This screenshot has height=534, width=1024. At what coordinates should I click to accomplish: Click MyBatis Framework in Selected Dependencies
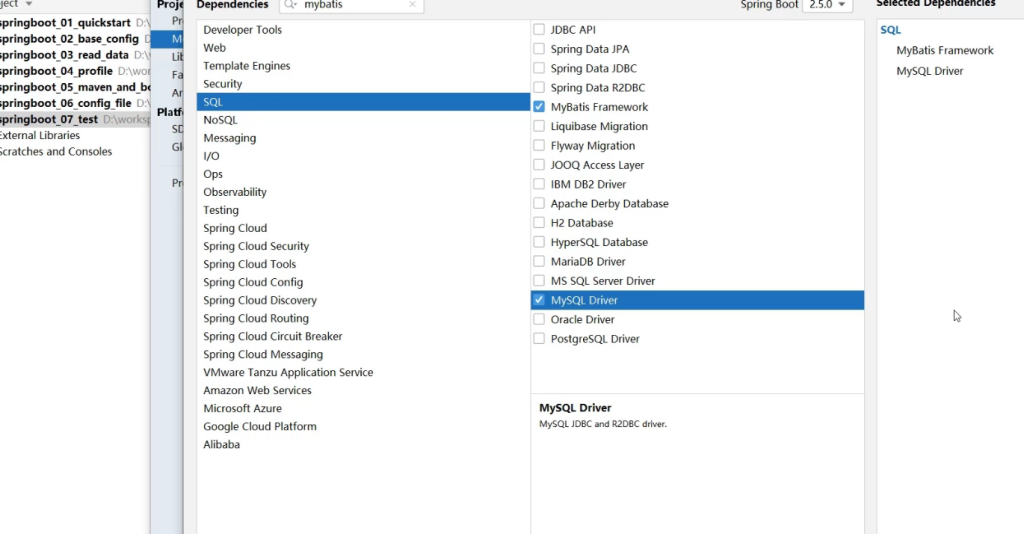[x=944, y=50]
